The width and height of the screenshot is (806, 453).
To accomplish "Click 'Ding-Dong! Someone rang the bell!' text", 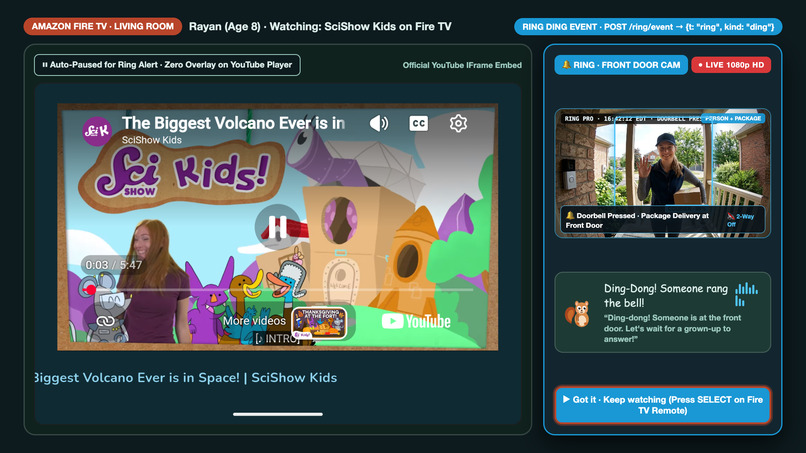I will tap(666, 296).
